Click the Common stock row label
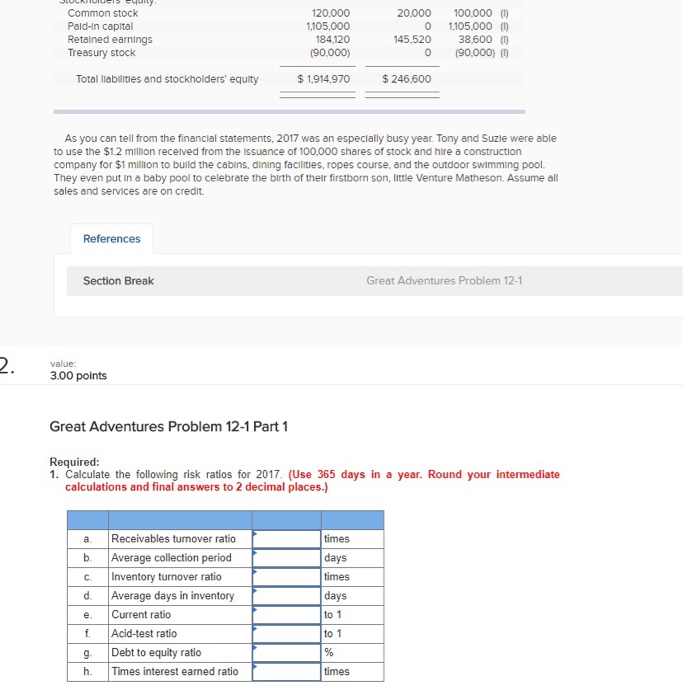This screenshot has height=700, width=683. (103, 13)
